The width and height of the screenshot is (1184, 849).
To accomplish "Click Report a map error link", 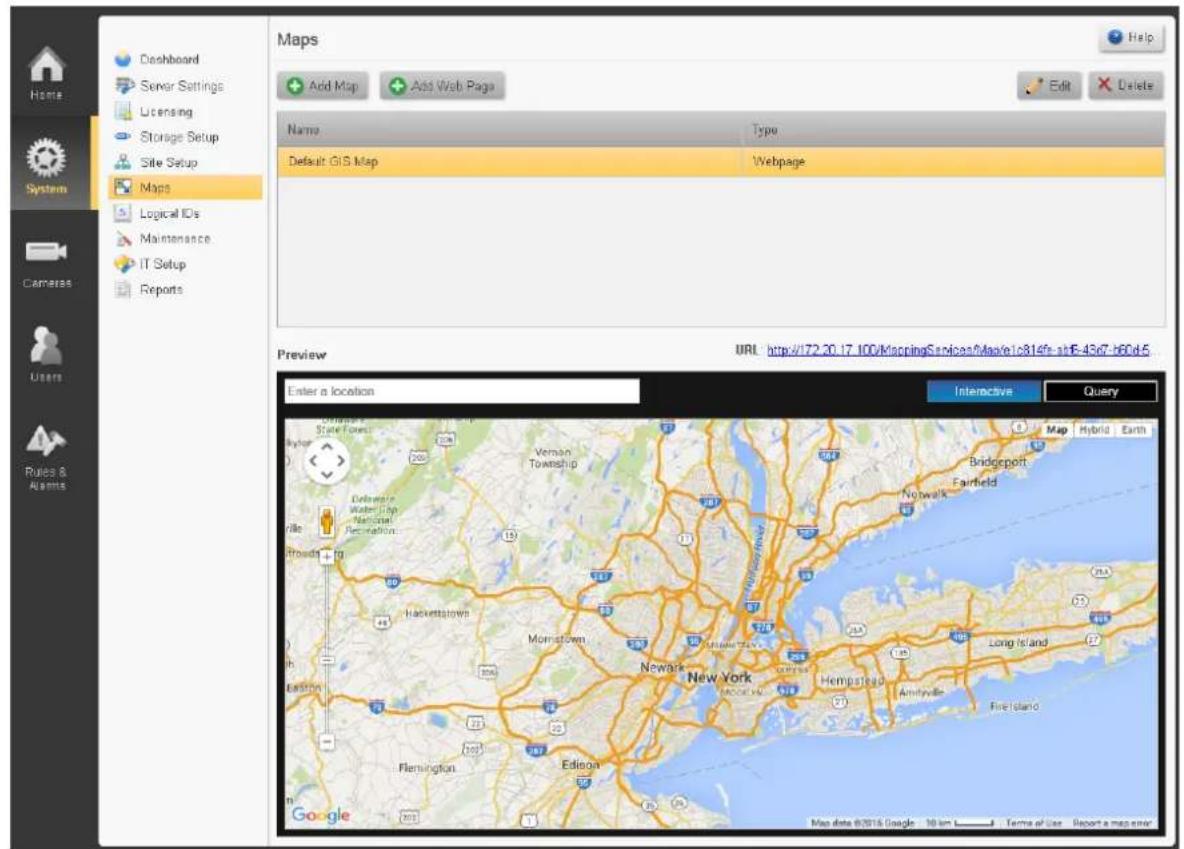I will (x=1112, y=823).
